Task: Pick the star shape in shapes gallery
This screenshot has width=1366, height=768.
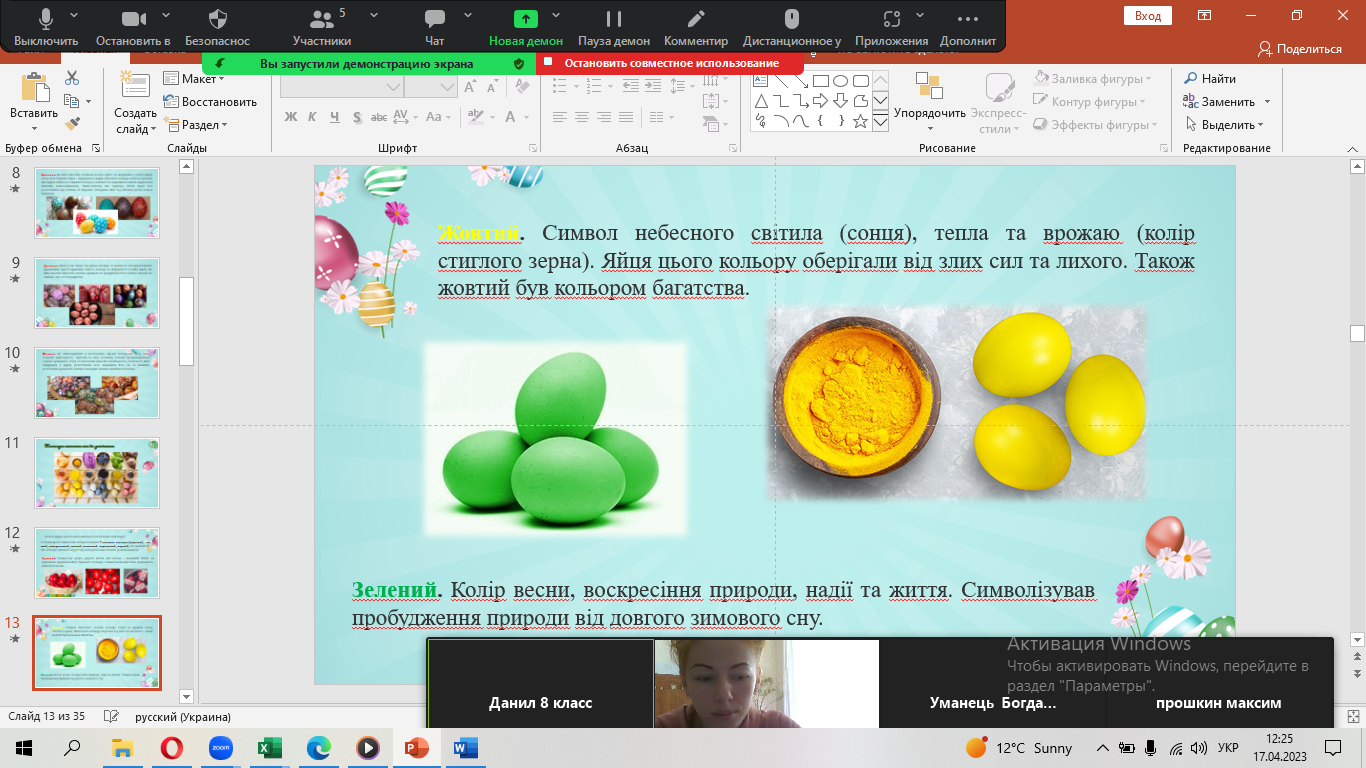Action: coord(860,121)
